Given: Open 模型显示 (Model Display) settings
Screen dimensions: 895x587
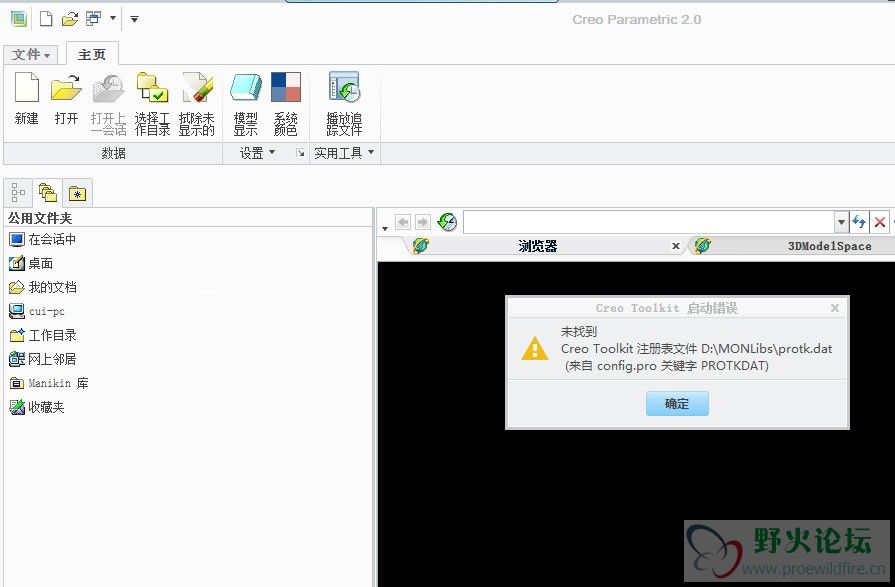Looking at the screenshot, I should click(x=245, y=104).
